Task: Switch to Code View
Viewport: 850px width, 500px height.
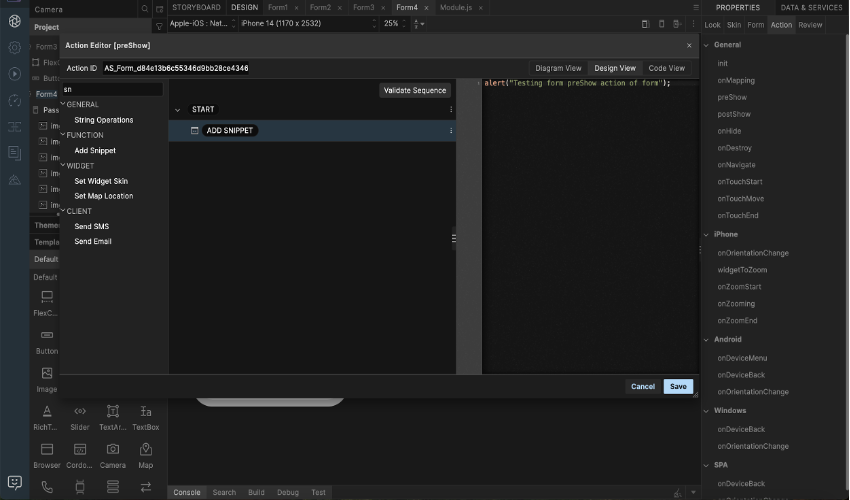Action: [x=666, y=68]
